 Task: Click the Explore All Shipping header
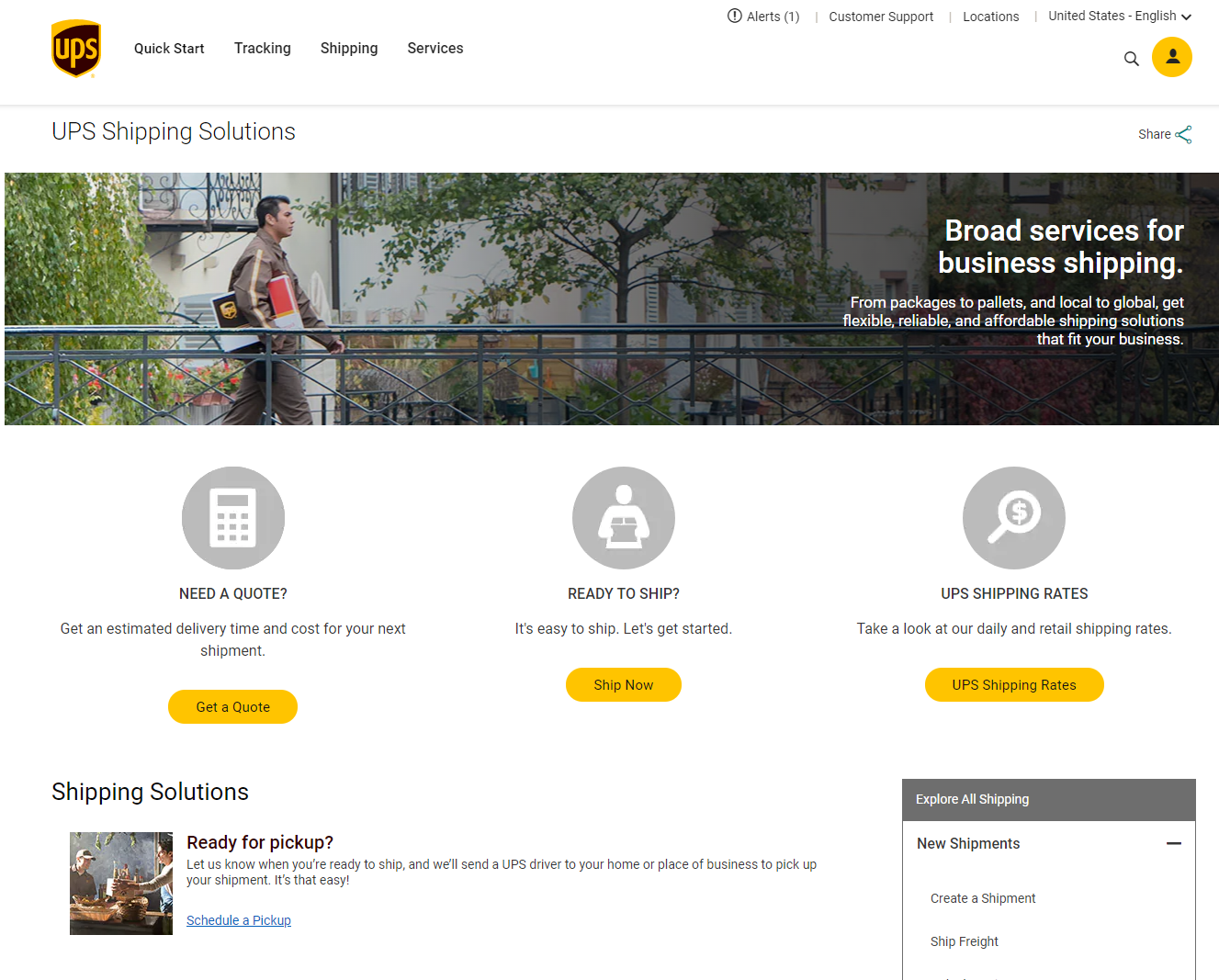(1049, 800)
